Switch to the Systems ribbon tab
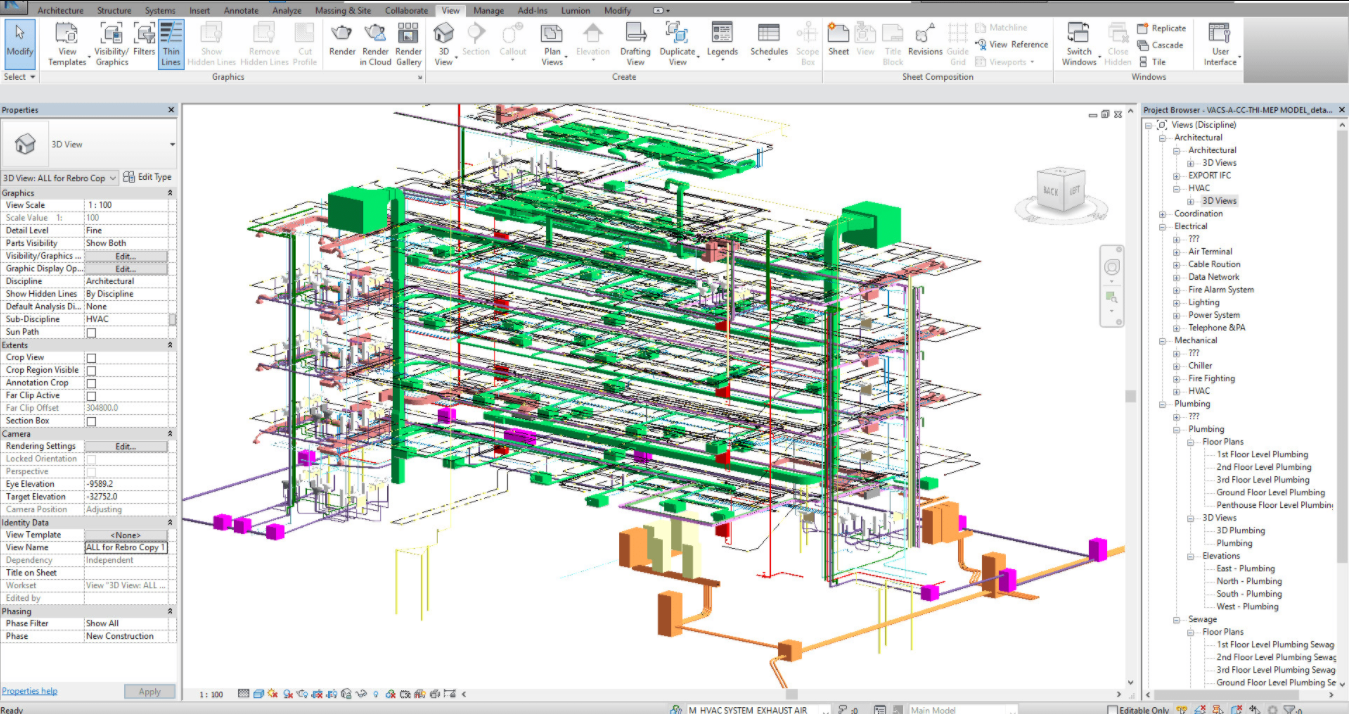The height and width of the screenshot is (714, 1349). coord(160,10)
